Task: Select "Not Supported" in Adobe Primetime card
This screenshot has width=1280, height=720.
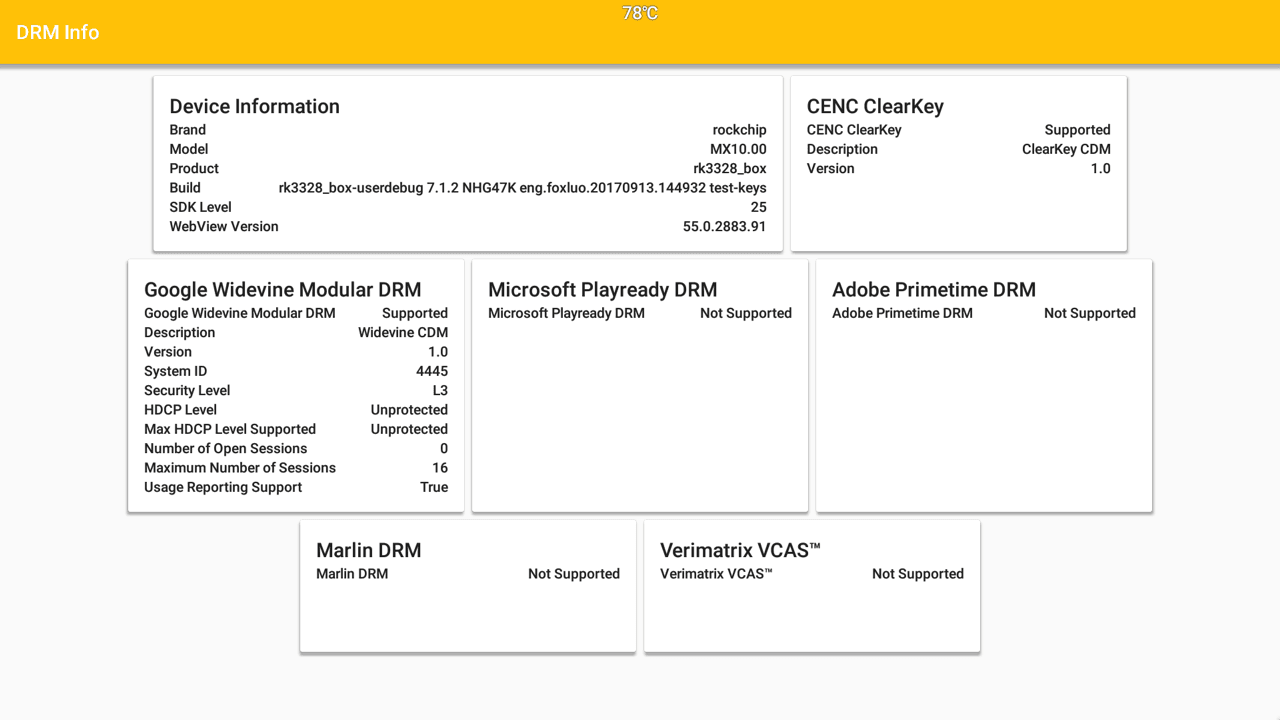Action: tap(1090, 313)
